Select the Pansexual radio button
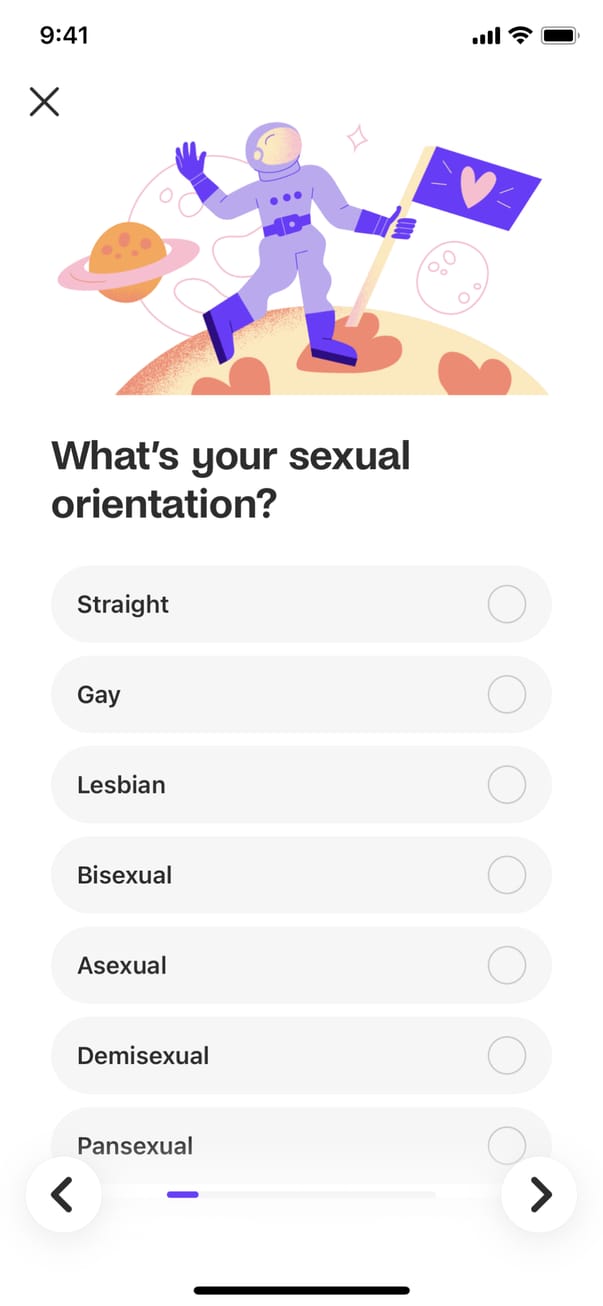The image size is (603, 1306). pyautogui.click(x=506, y=1144)
